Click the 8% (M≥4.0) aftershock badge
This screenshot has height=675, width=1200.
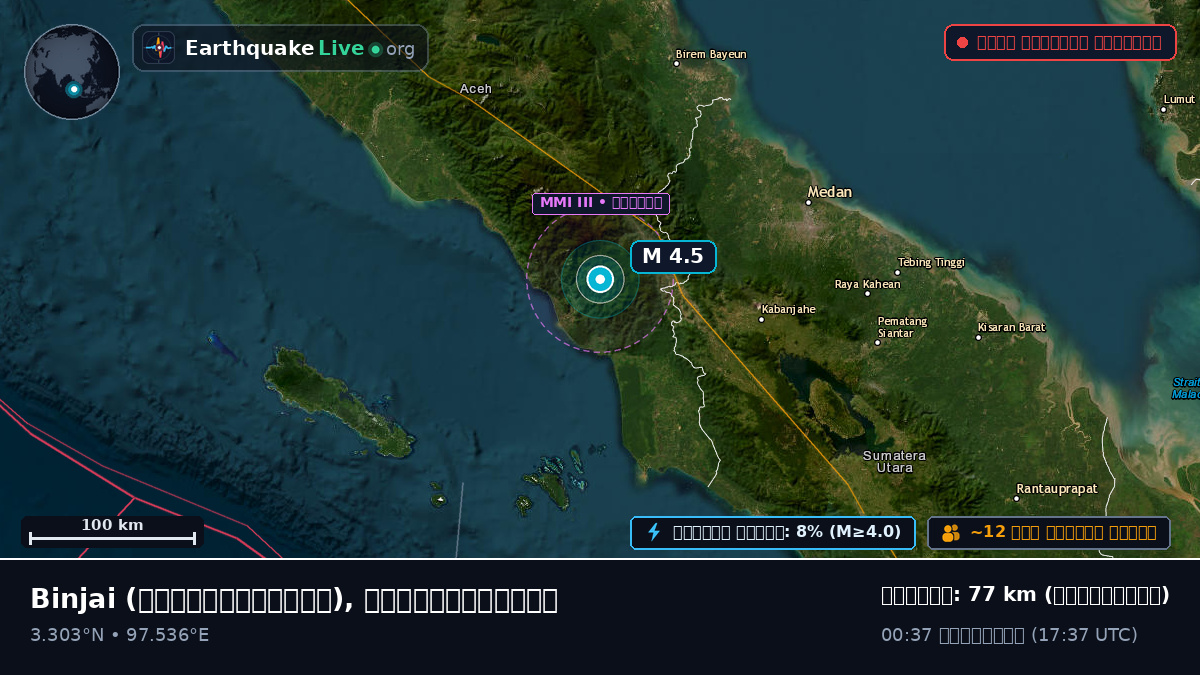(772, 532)
